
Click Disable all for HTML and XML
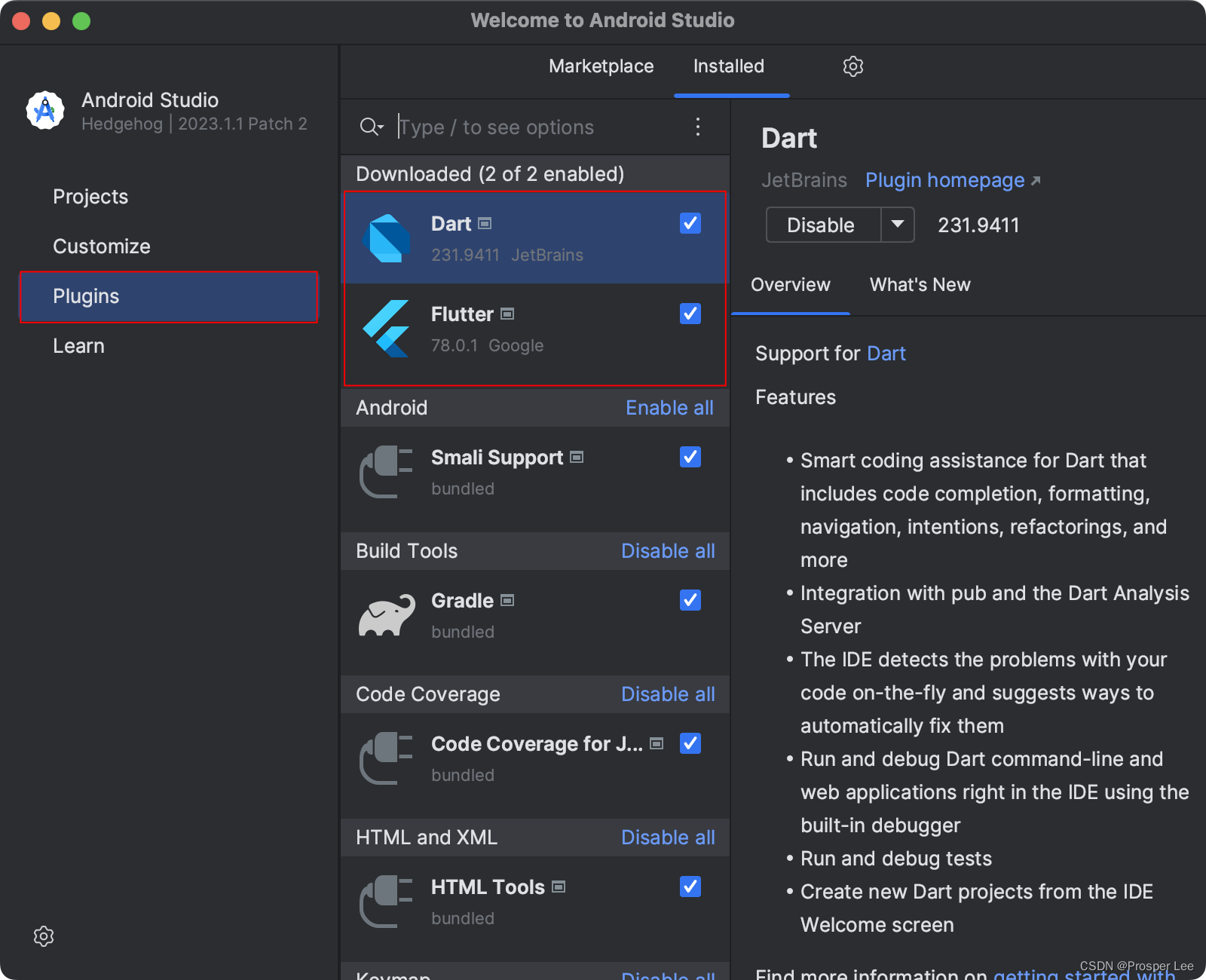pyautogui.click(x=668, y=838)
